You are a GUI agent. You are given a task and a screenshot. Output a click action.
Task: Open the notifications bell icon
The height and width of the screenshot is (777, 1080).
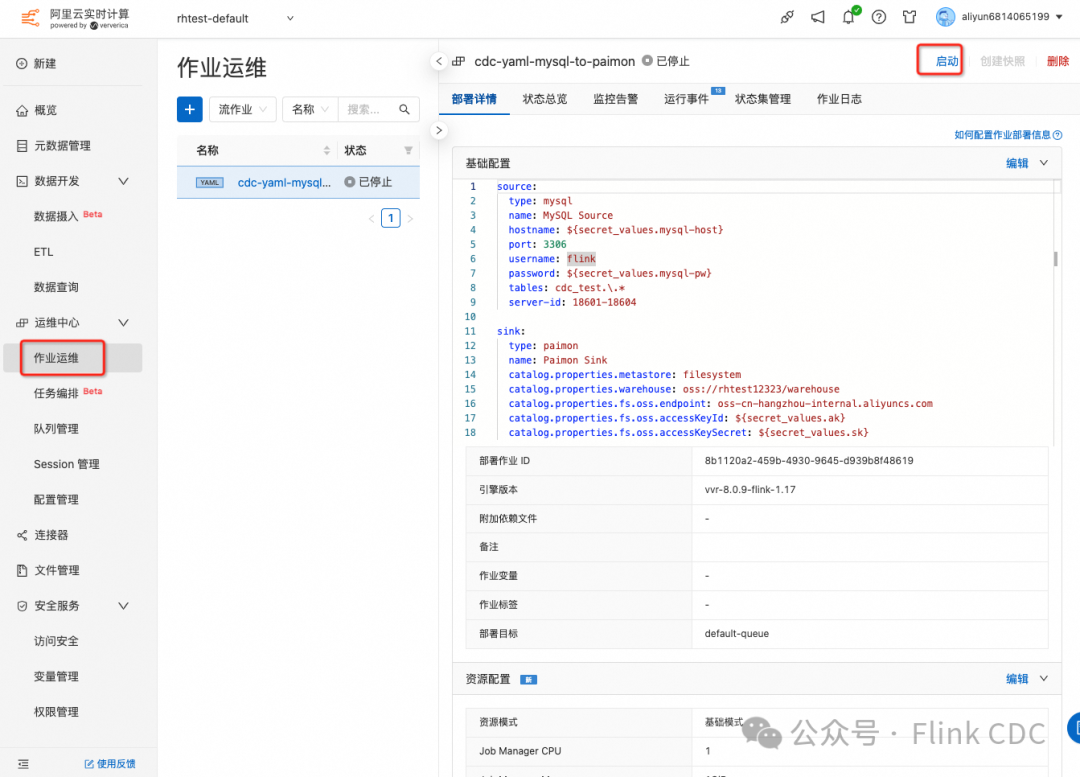click(849, 17)
